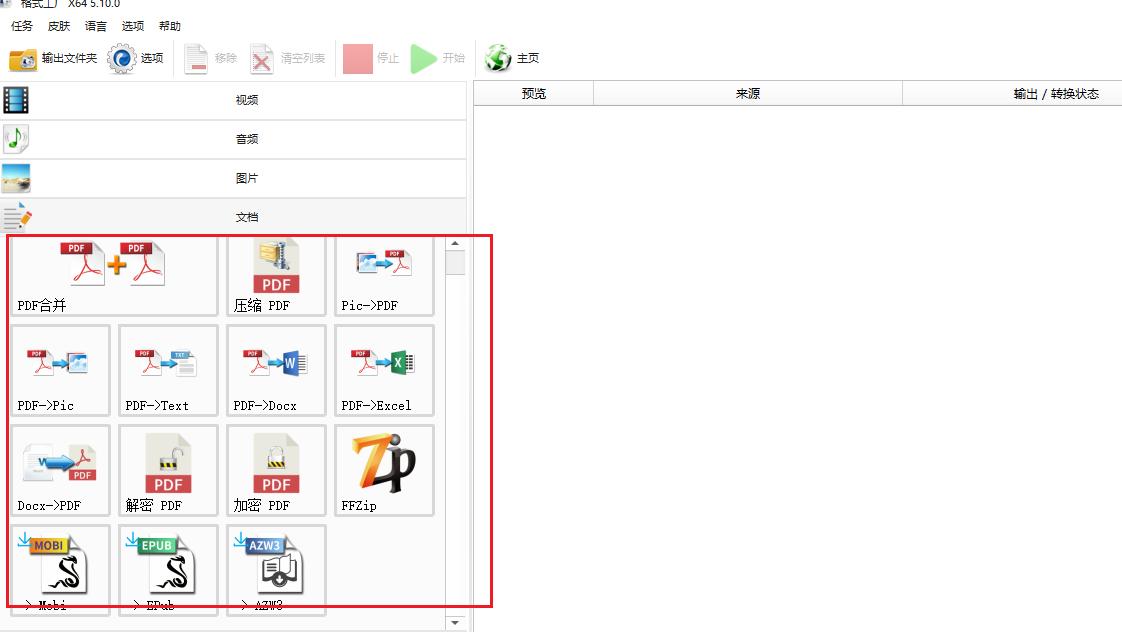1122x632 pixels.
Task: Expand the 音频 audio category
Action: click(233, 139)
